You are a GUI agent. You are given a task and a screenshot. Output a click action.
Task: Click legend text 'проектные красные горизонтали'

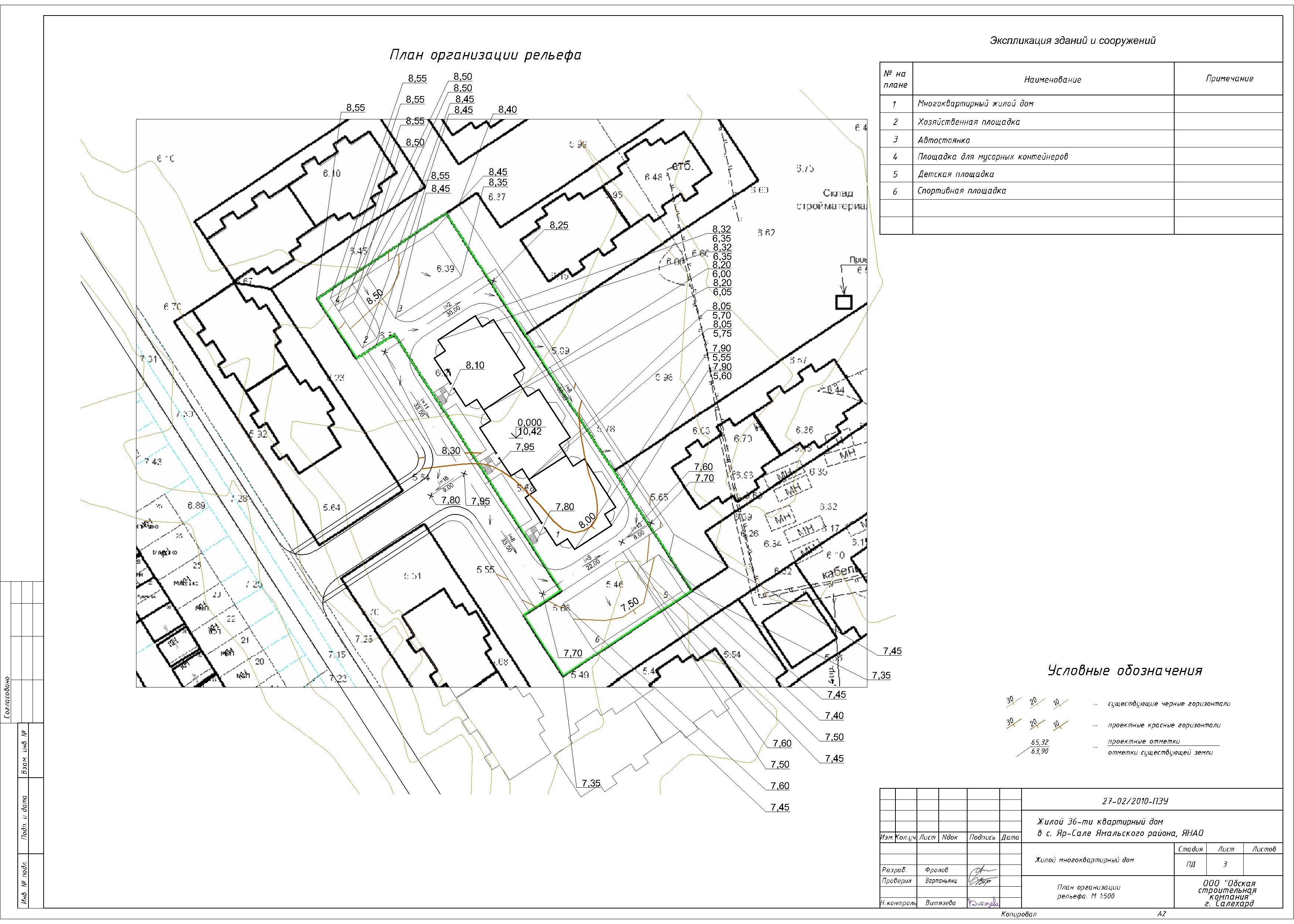[1164, 726]
